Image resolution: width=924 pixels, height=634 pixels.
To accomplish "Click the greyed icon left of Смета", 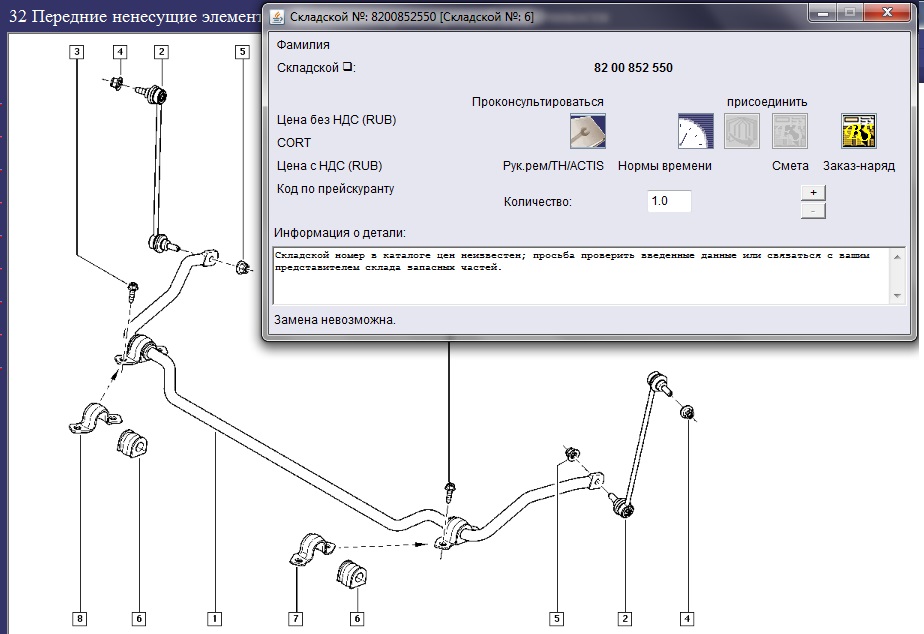I will (x=741, y=131).
